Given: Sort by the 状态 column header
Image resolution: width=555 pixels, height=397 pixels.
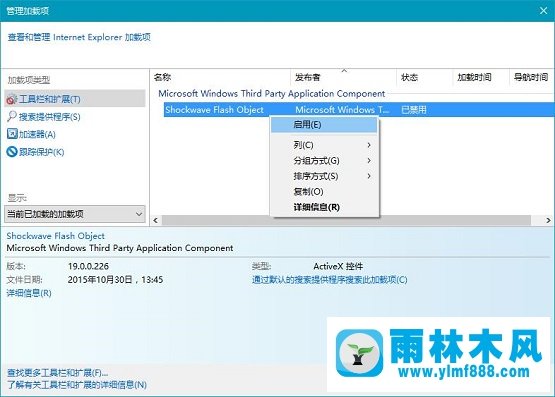Looking at the screenshot, I should 424,77.
